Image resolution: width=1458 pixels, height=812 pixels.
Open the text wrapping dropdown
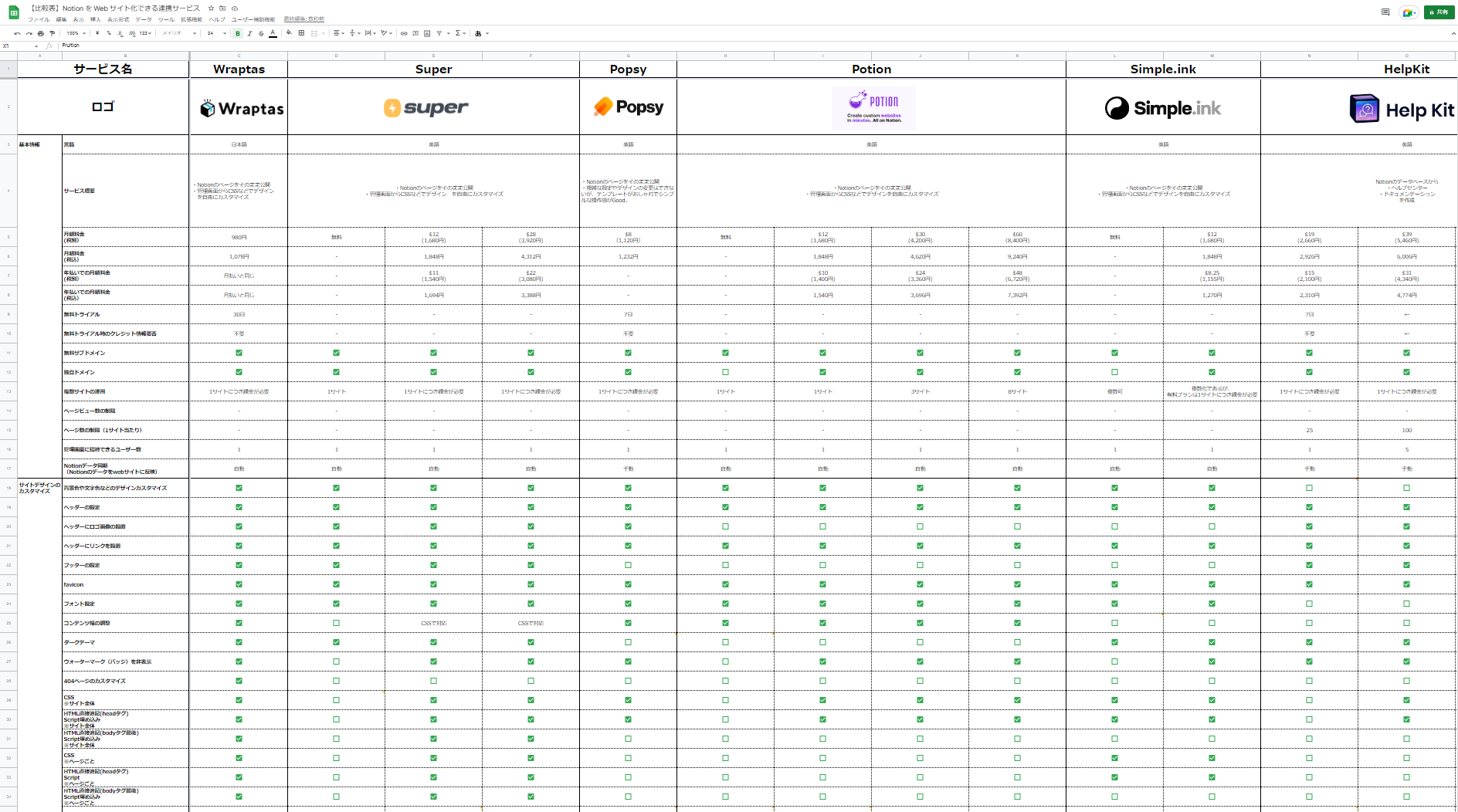(x=370, y=33)
